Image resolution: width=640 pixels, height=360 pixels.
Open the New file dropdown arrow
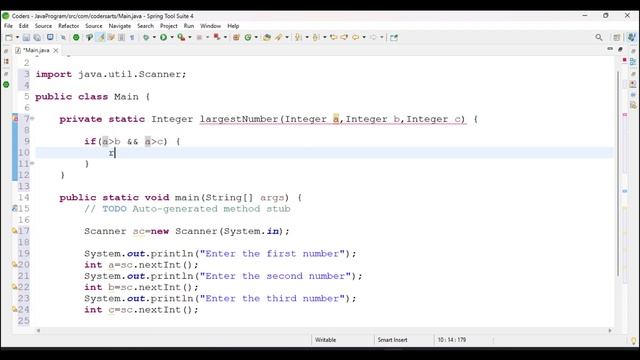[x=17, y=38]
